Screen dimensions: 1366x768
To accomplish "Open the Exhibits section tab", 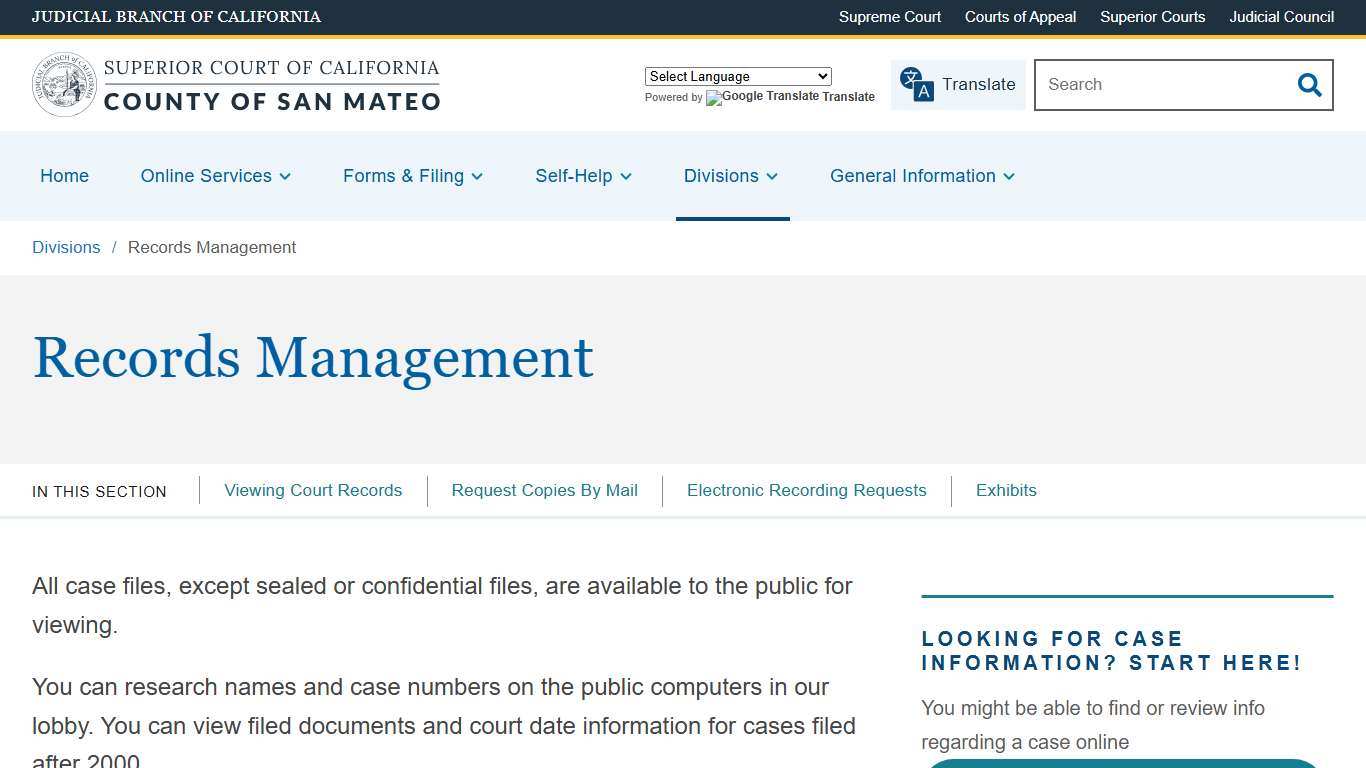I will click(1006, 490).
